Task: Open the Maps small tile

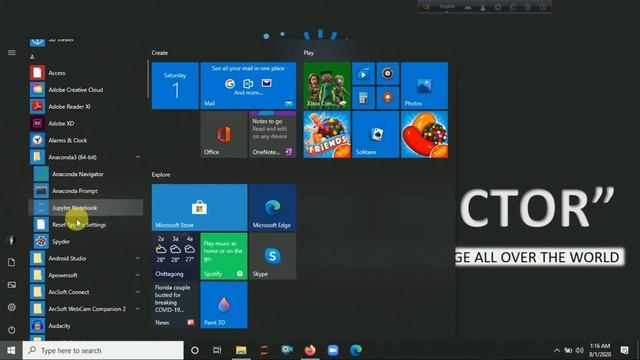Action: pyautogui.click(x=388, y=98)
